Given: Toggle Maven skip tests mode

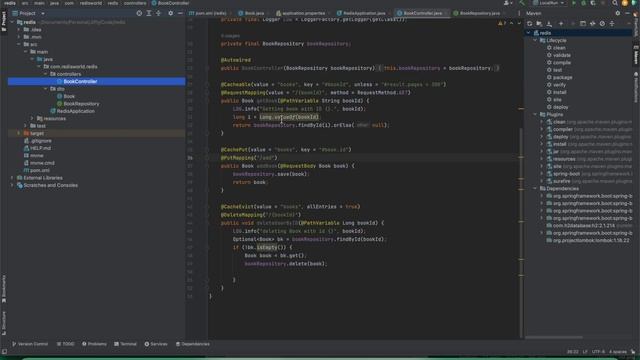Looking at the screenshot, I should (x=602, y=24).
